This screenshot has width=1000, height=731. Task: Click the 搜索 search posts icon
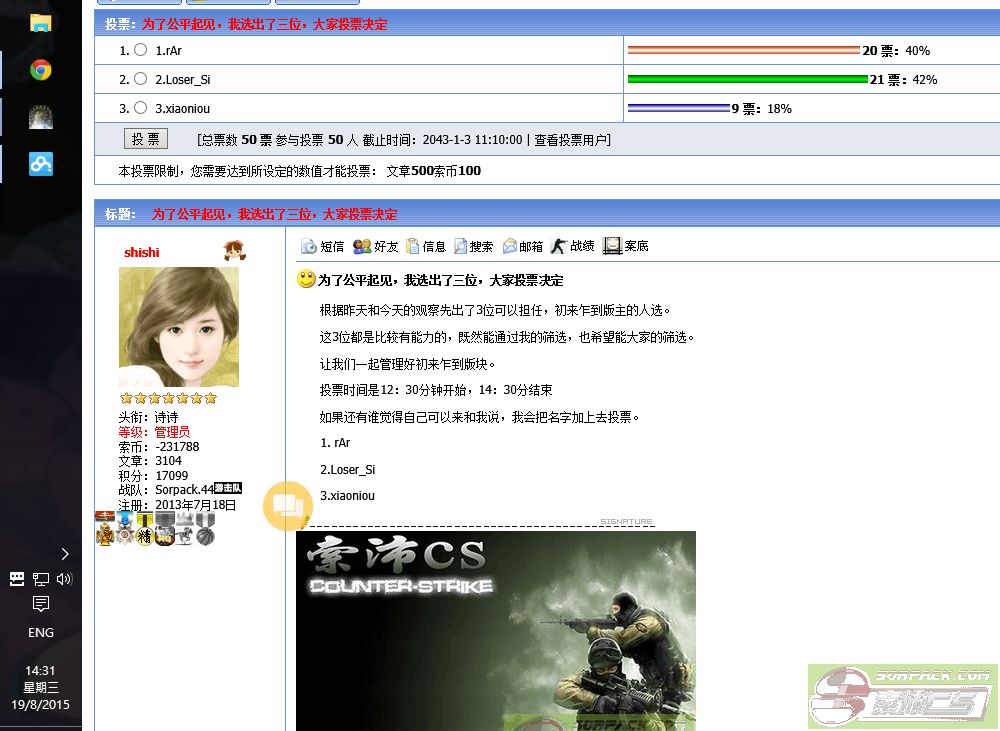[460, 246]
